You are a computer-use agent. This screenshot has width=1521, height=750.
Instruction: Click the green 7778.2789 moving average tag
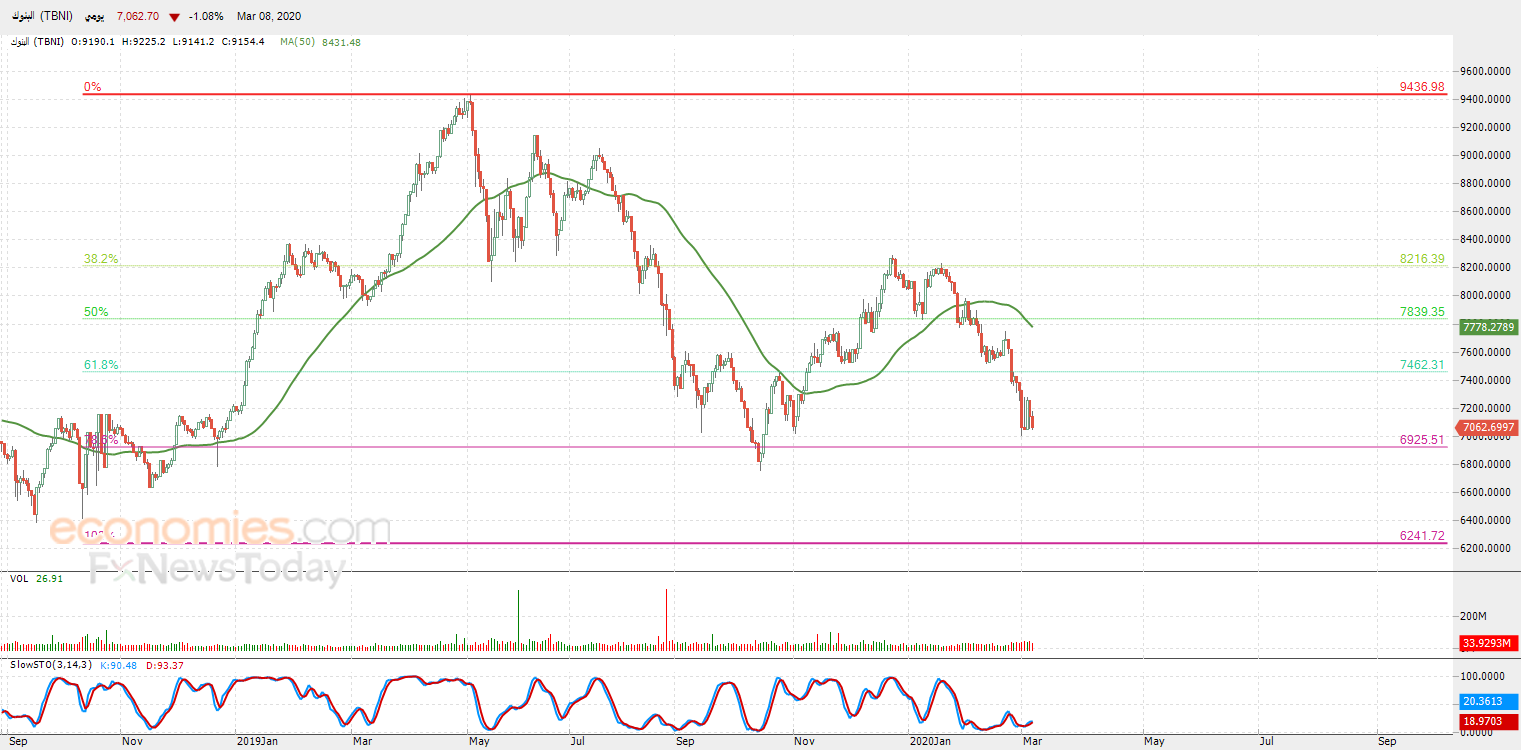pos(1489,328)
